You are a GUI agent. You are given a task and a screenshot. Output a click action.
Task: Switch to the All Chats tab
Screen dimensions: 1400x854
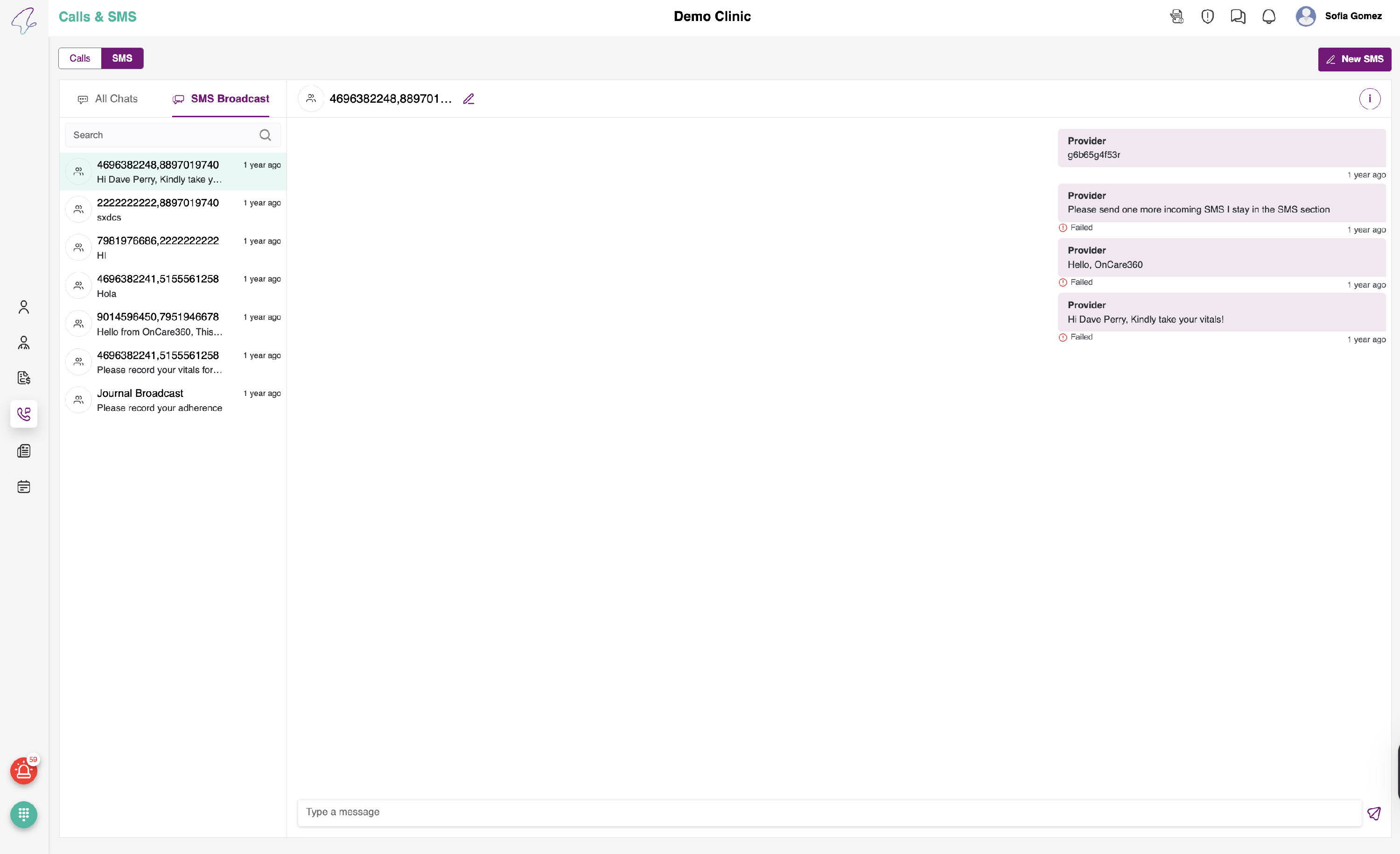[x=107, y=99]
